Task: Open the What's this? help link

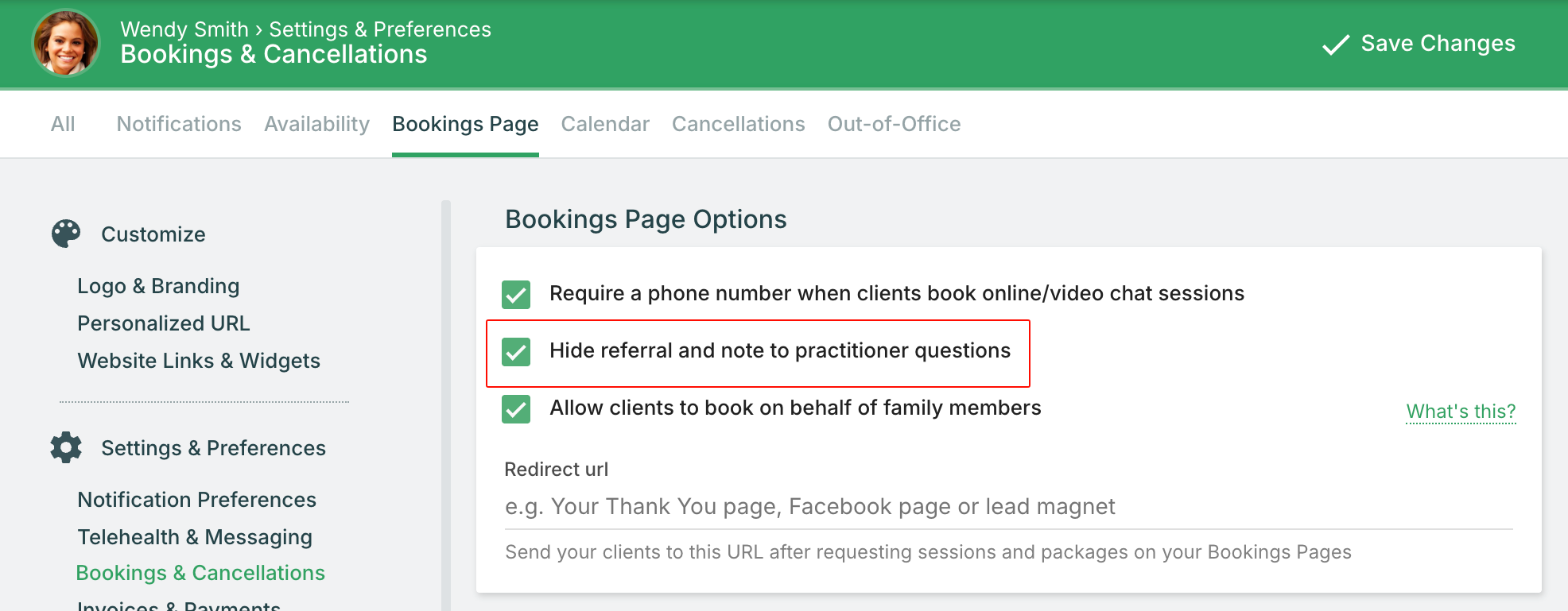Action: (x=1461, y=412)
